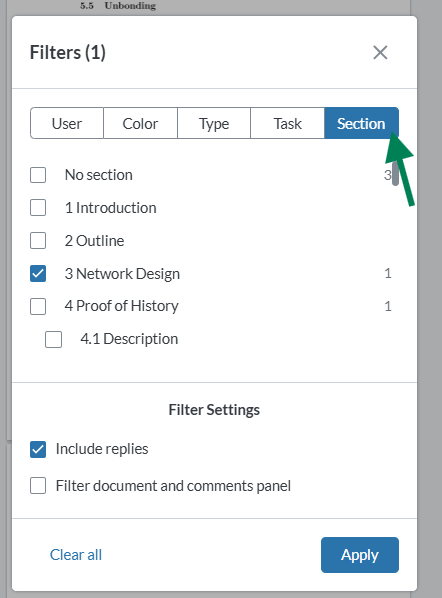The image size is (442, 598).
Task: Apply the selected filters
Action: [x=360, y=555]
